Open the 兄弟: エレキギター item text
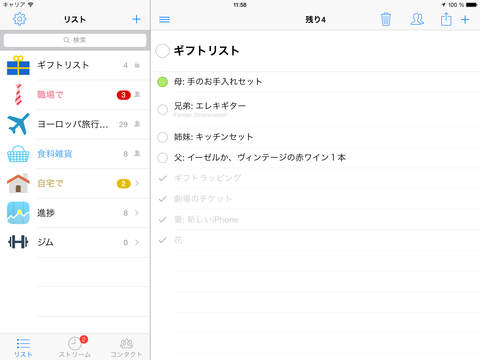480x360 pixels. (x=210, y=106)
